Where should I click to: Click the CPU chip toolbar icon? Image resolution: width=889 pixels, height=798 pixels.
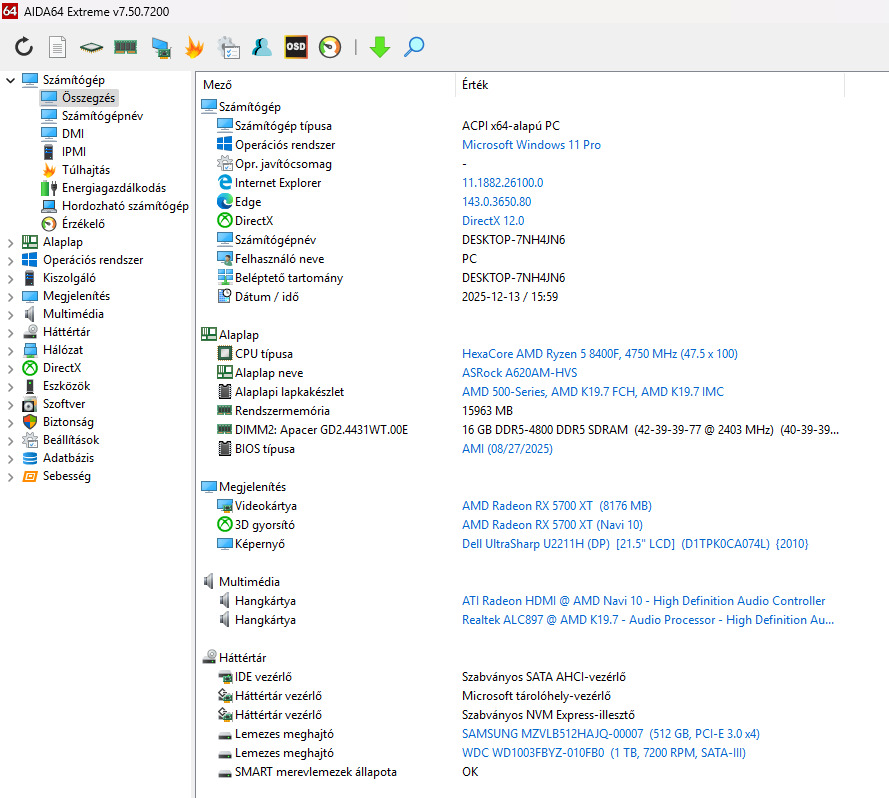(91, 47)
